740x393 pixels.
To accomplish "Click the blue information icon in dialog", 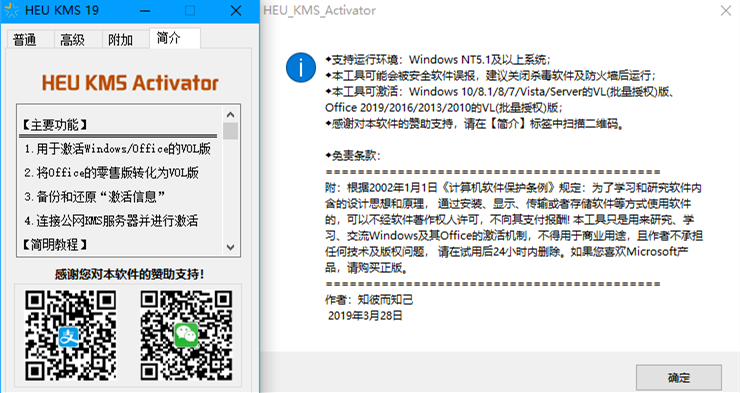I will coord(301,67).
